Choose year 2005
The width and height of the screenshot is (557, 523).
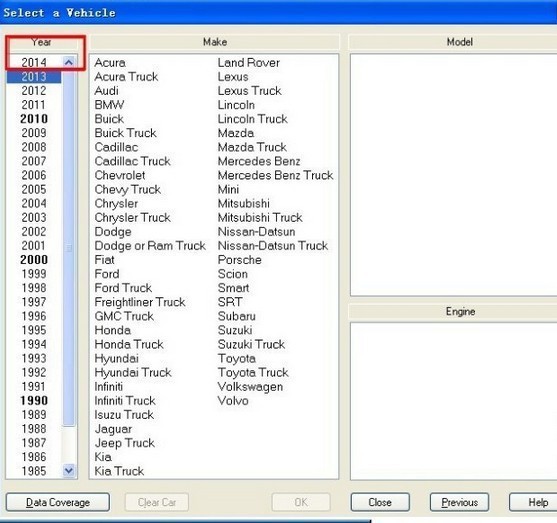pos(34,189)
